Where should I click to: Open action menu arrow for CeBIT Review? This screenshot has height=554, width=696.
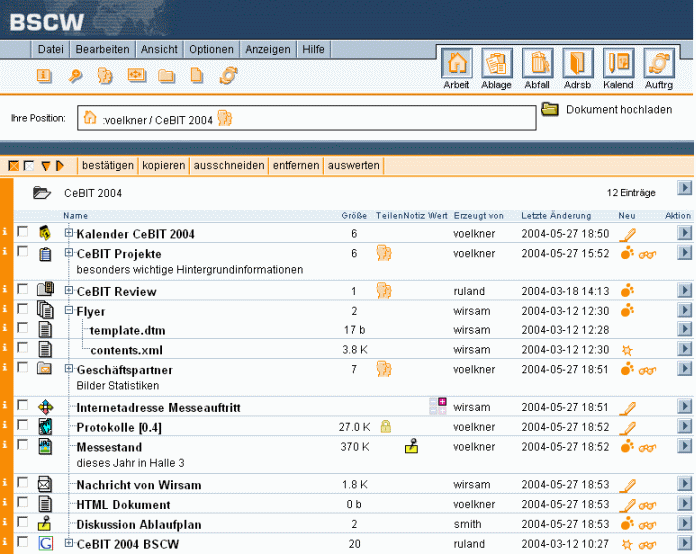point(684,291)
